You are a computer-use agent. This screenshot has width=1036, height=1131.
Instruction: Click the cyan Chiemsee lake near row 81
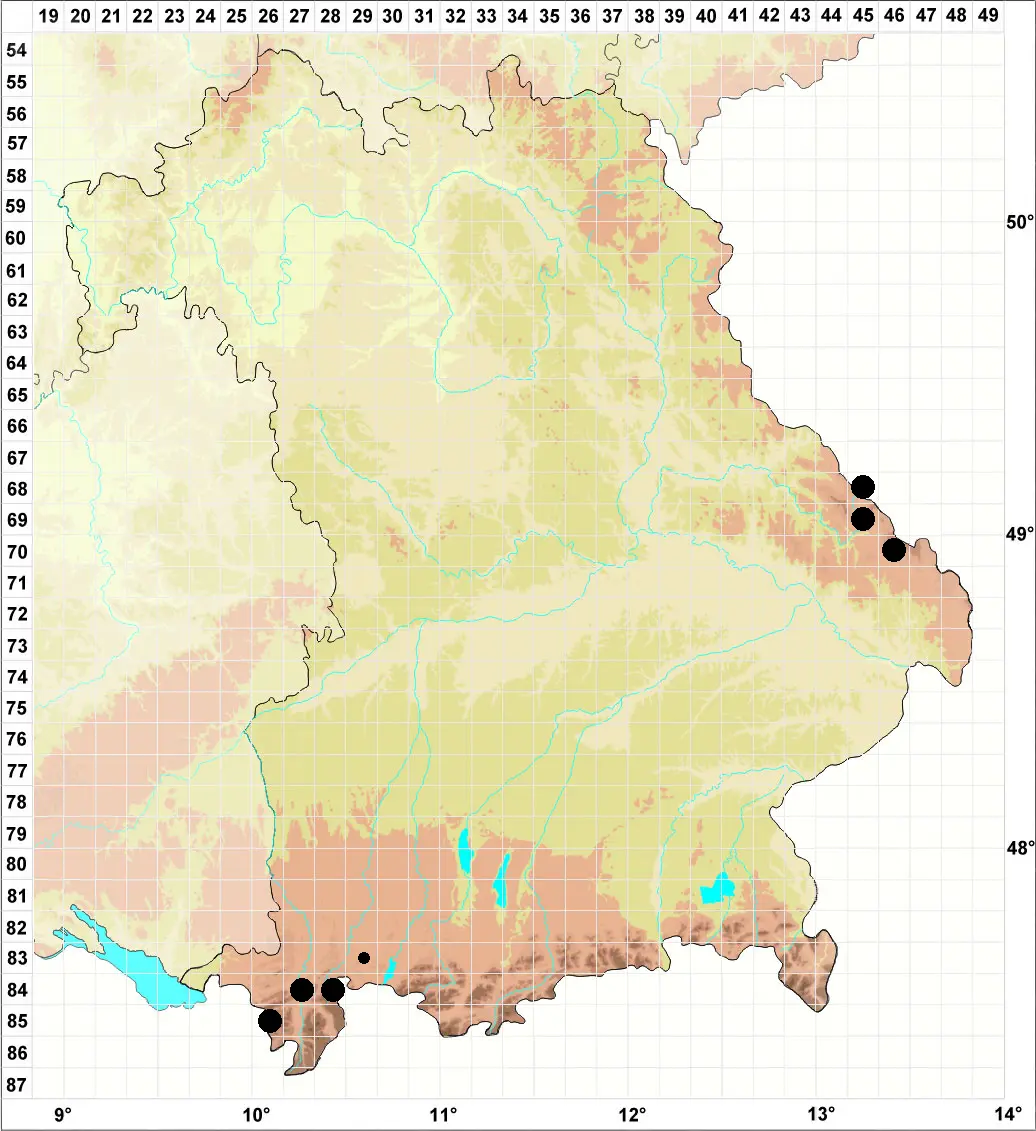[718, 888]
